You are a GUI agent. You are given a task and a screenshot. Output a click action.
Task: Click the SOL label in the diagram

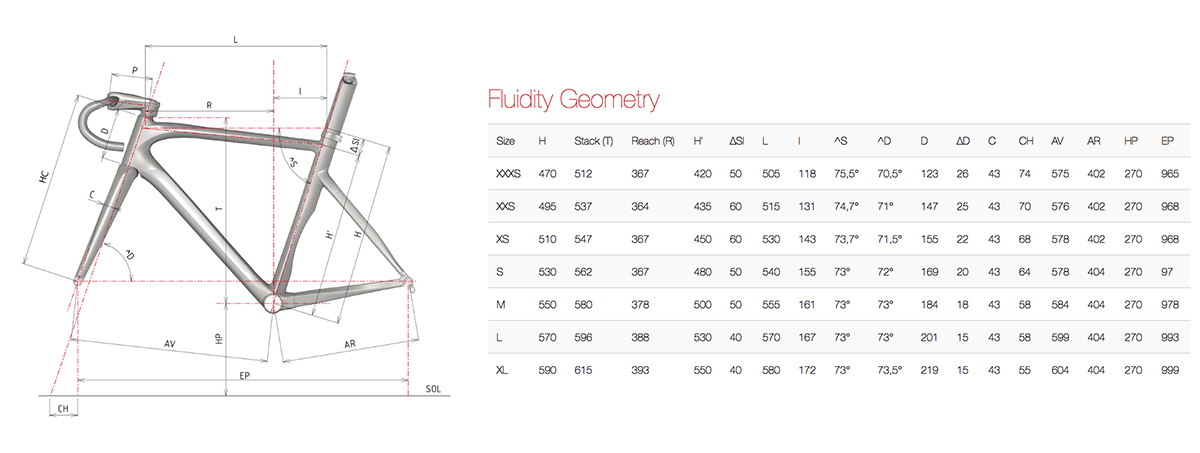coord(432,388)
